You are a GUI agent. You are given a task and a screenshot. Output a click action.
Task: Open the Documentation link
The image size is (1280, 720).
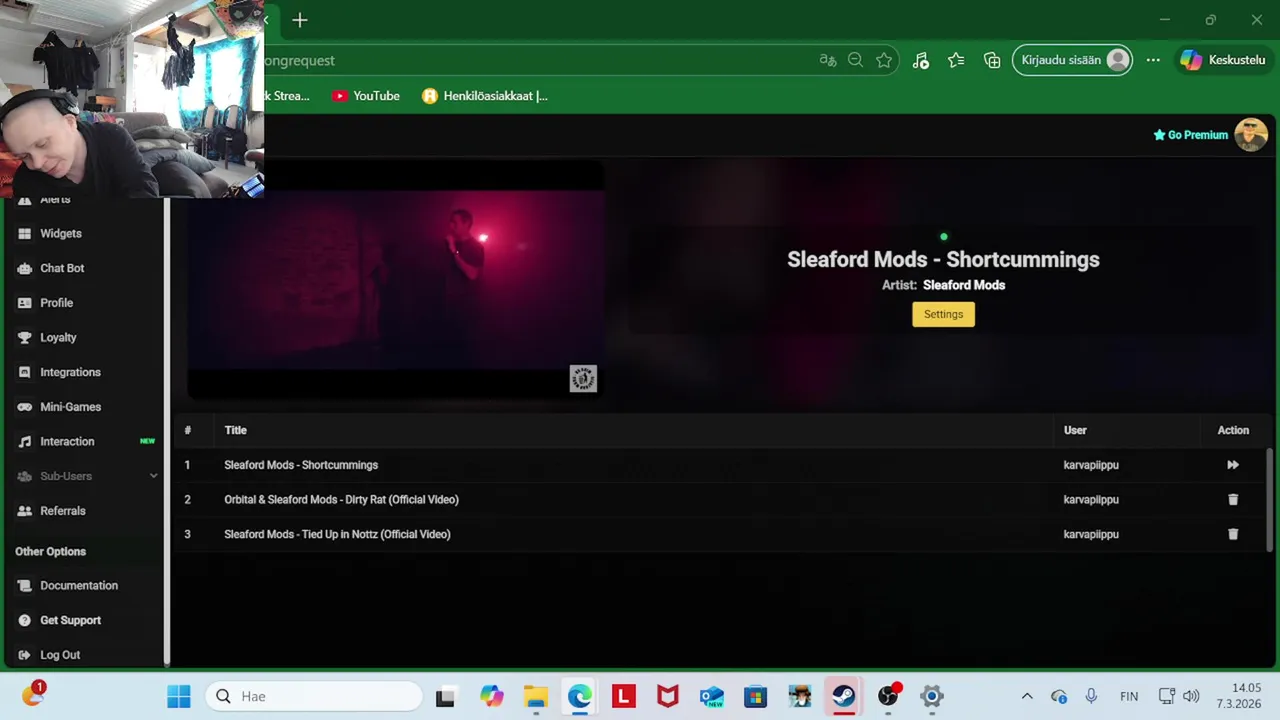79,585
